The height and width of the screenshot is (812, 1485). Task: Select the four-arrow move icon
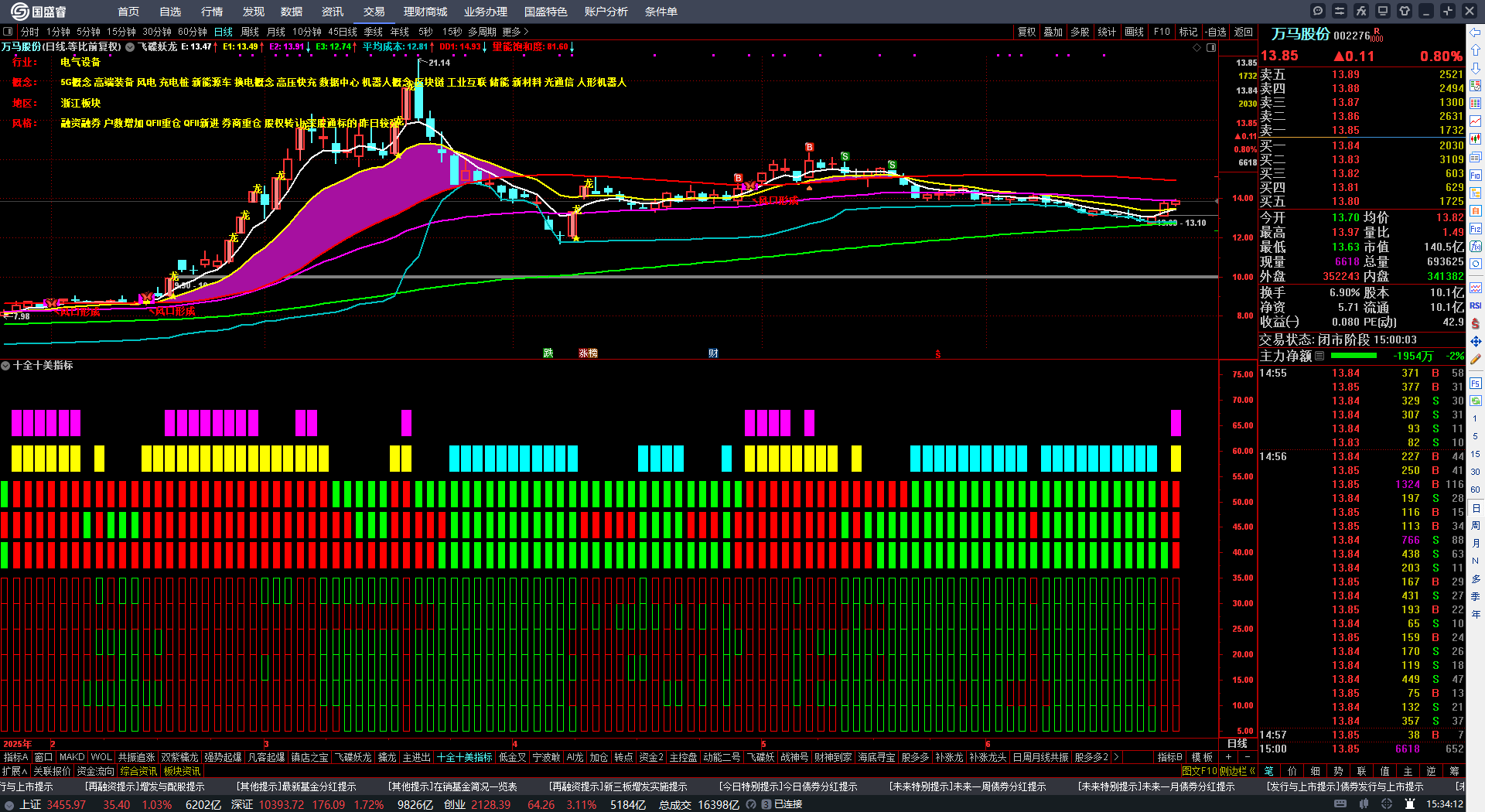[x=1476, y=341]
